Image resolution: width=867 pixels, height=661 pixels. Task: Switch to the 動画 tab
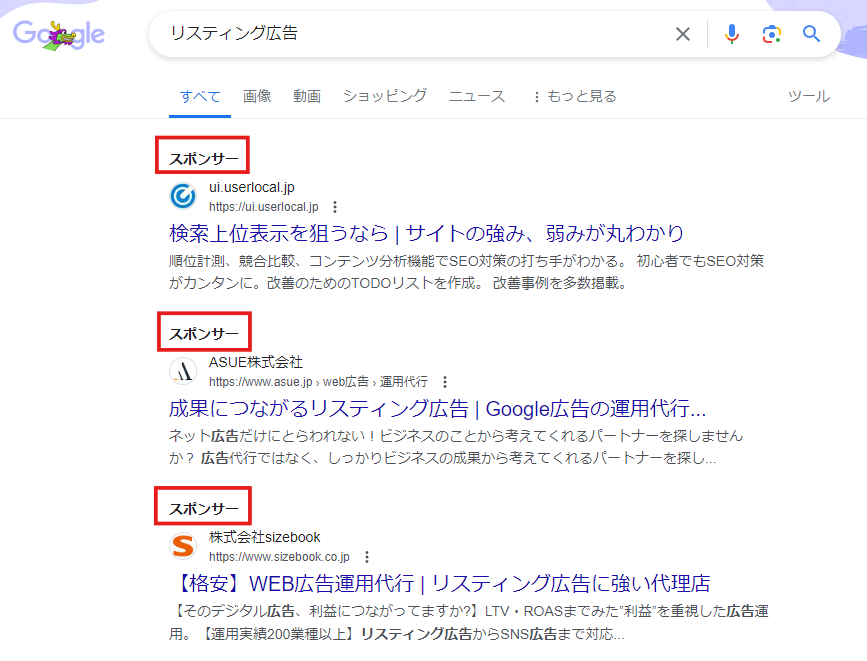point(307,96)
